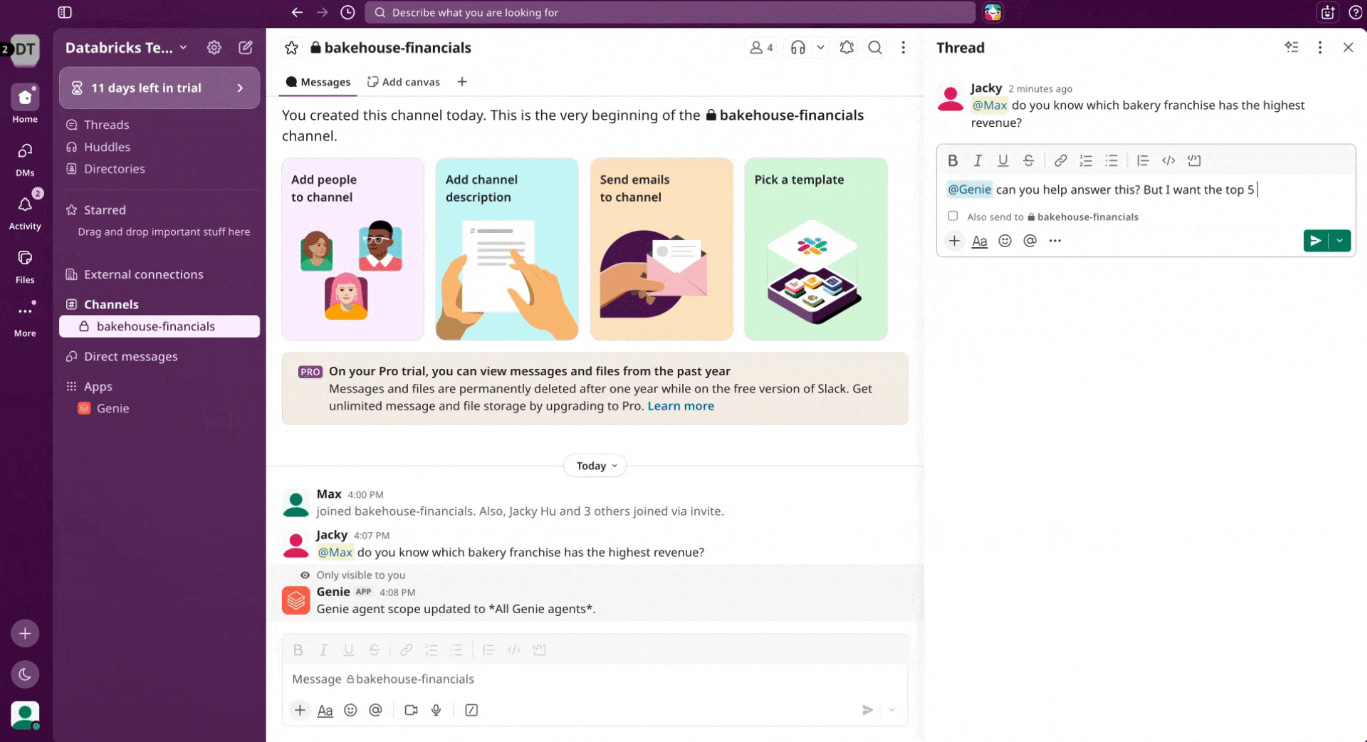The width and height of the screenshot is (1367, 742).
Task: Click the Learn more link
Action: [680, 406]
